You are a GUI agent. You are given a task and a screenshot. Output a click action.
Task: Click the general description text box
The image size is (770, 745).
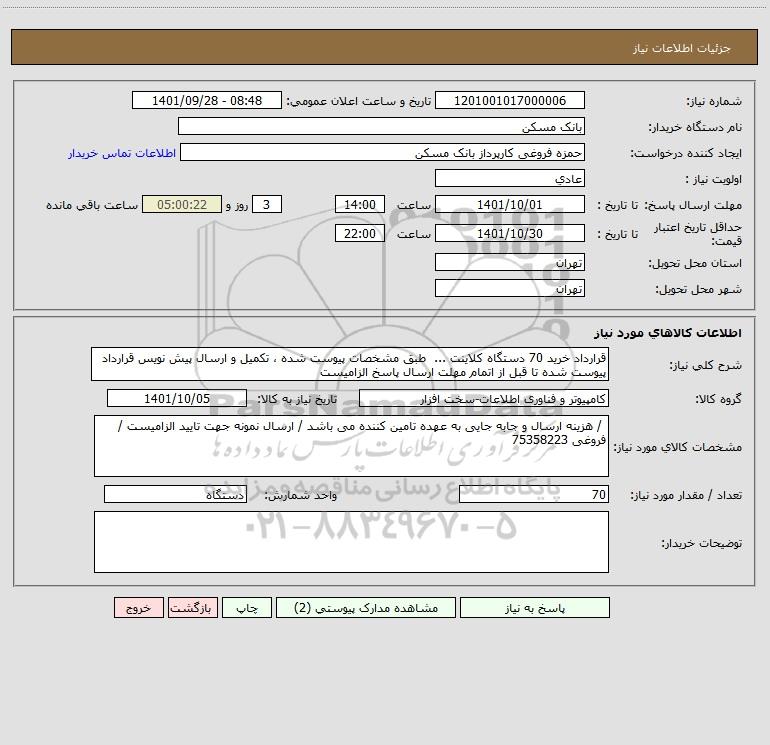click(350, 364)
